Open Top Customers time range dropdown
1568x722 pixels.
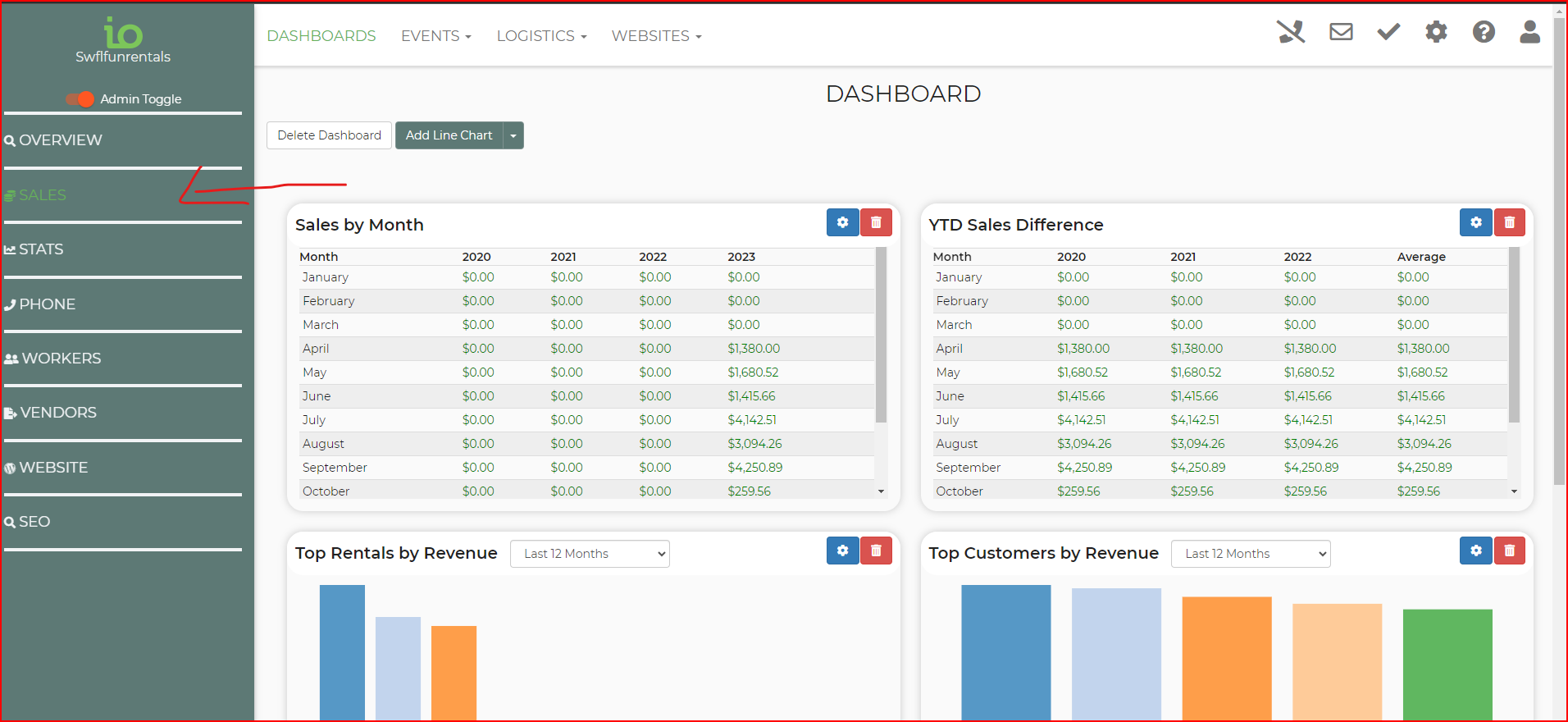pos(1251,554)
